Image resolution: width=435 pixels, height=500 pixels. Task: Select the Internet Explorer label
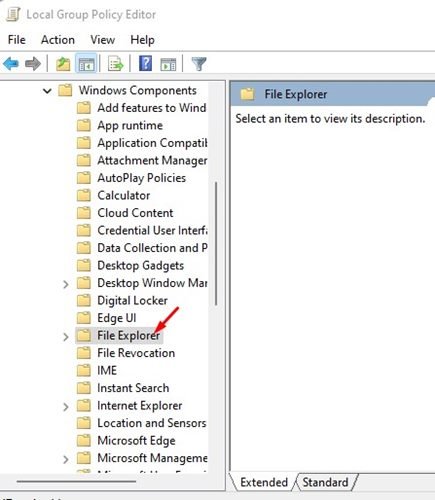point(140,406)
